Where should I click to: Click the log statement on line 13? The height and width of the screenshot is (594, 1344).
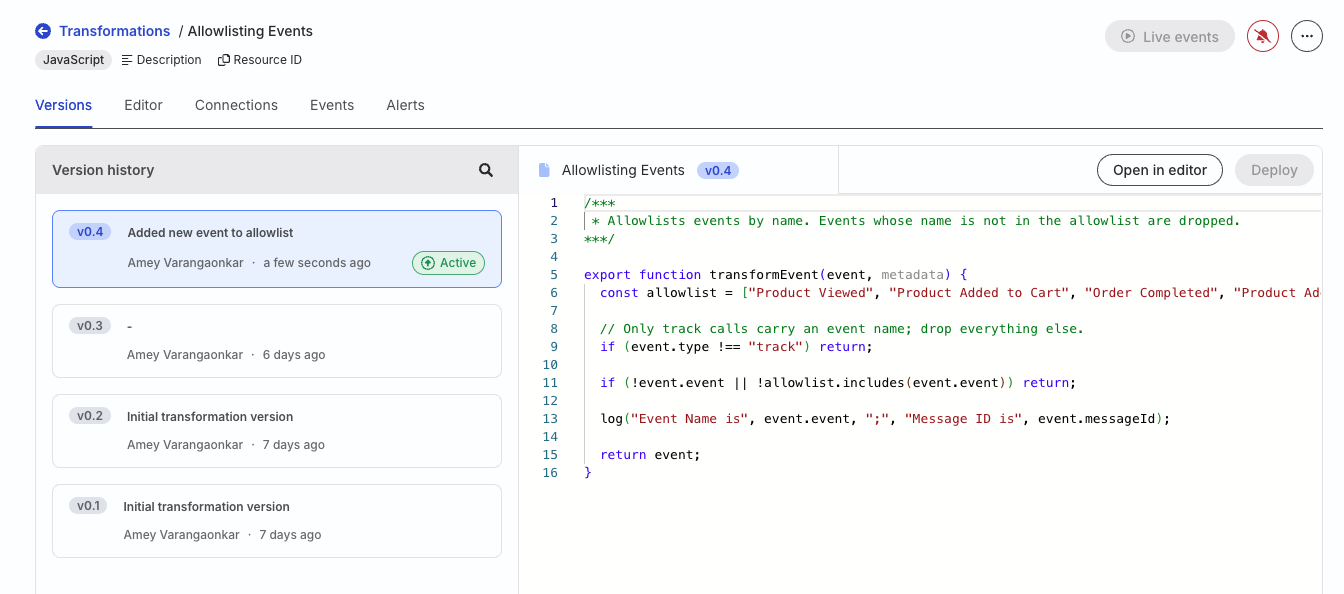coord(885,418)
